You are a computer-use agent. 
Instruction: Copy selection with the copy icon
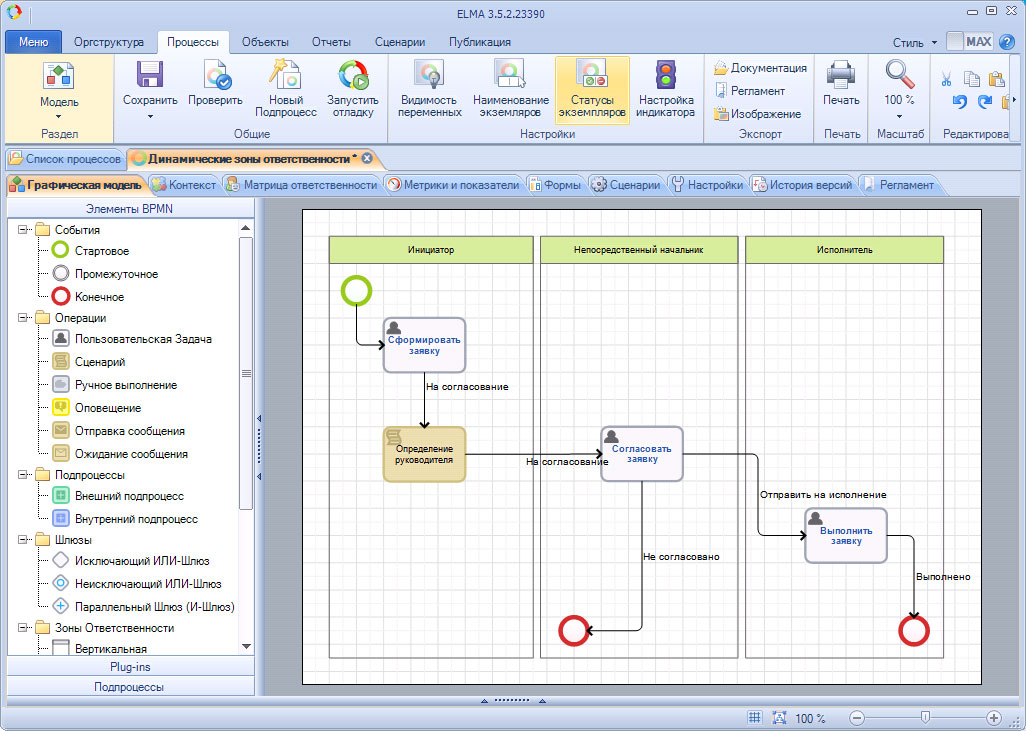point(972,80)
